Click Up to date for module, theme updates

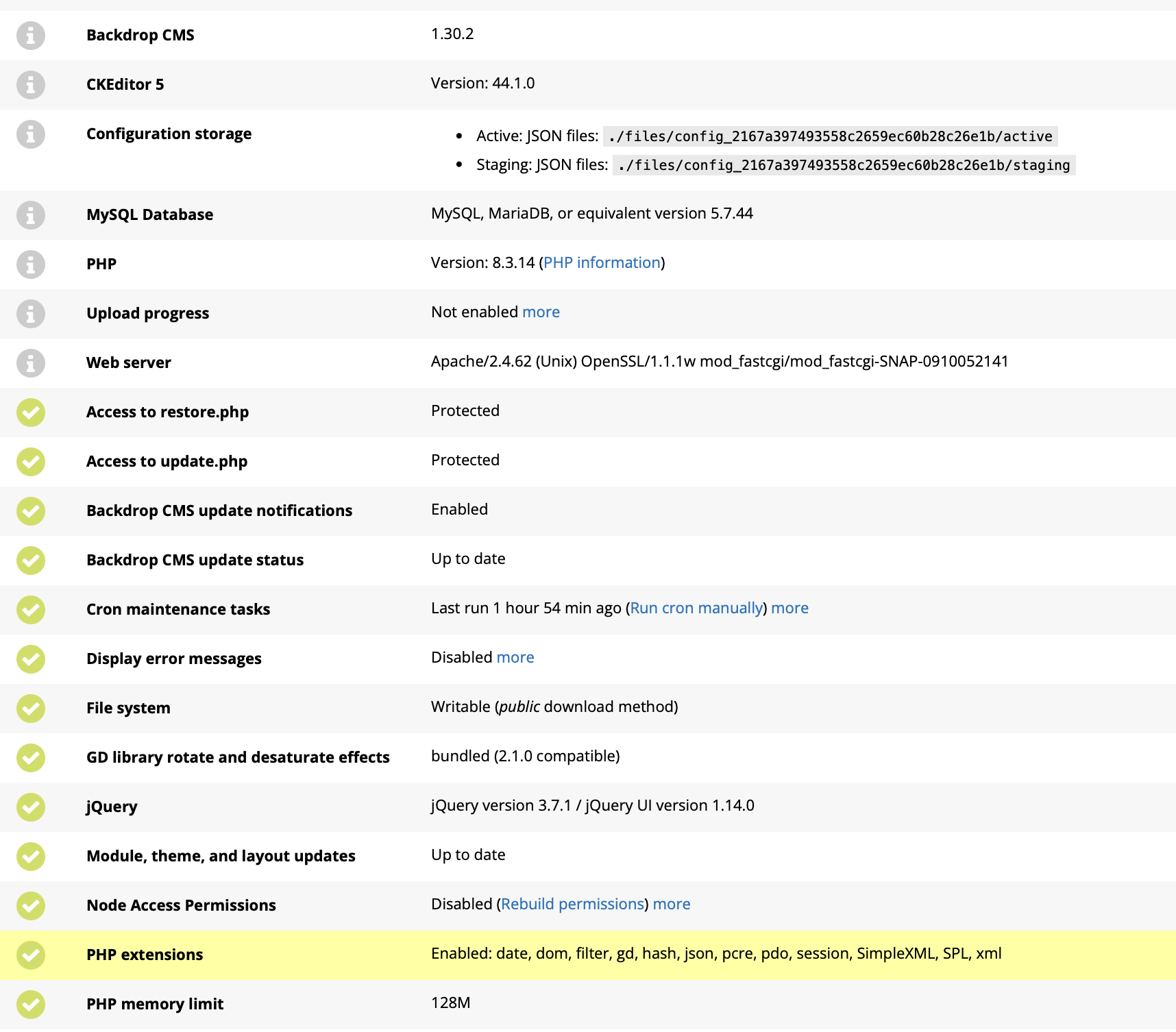pos(468,855)
